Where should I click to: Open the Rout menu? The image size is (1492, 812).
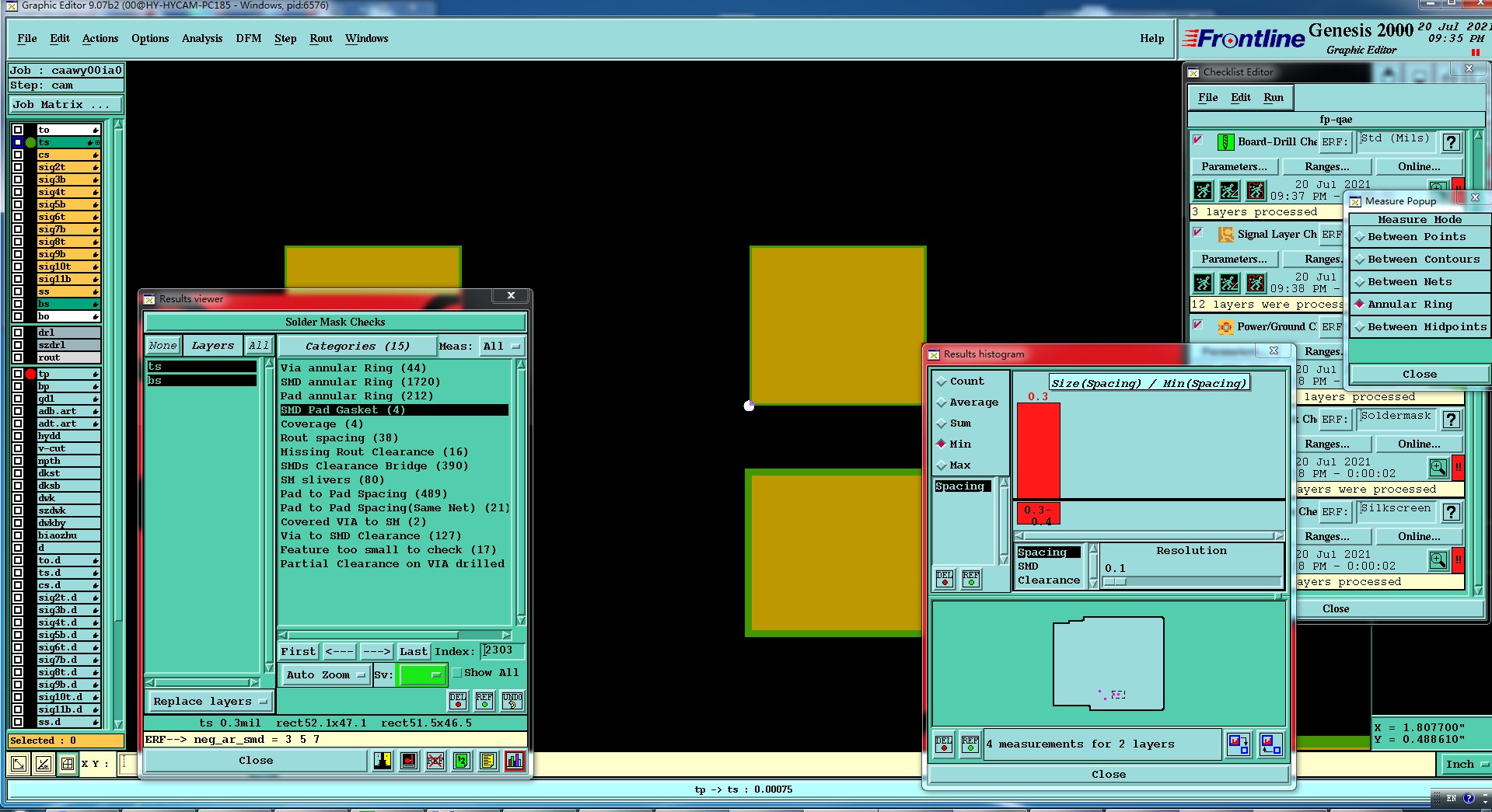click(321, 39)
